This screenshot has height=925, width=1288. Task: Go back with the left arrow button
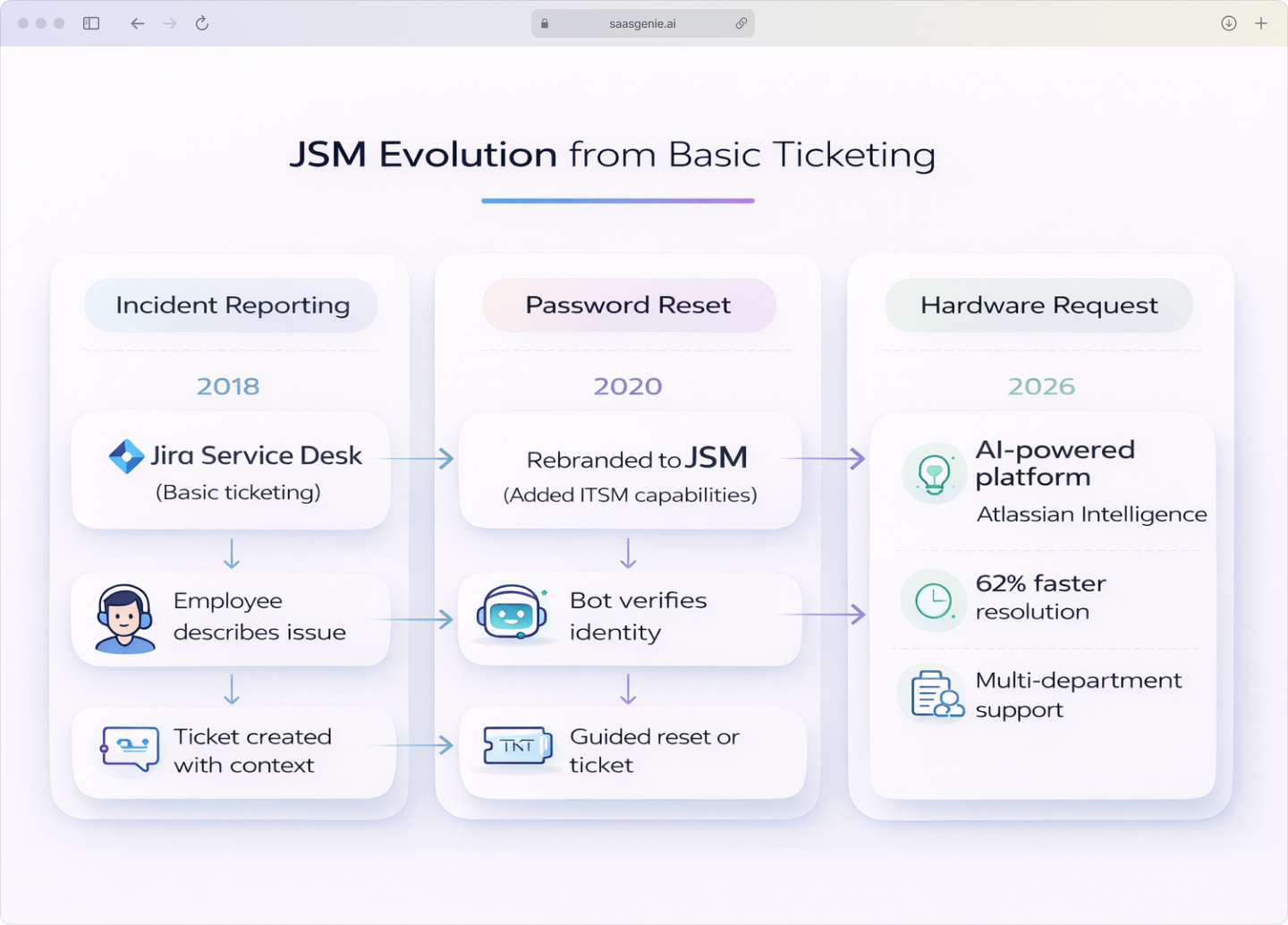(x=137, y=23)
